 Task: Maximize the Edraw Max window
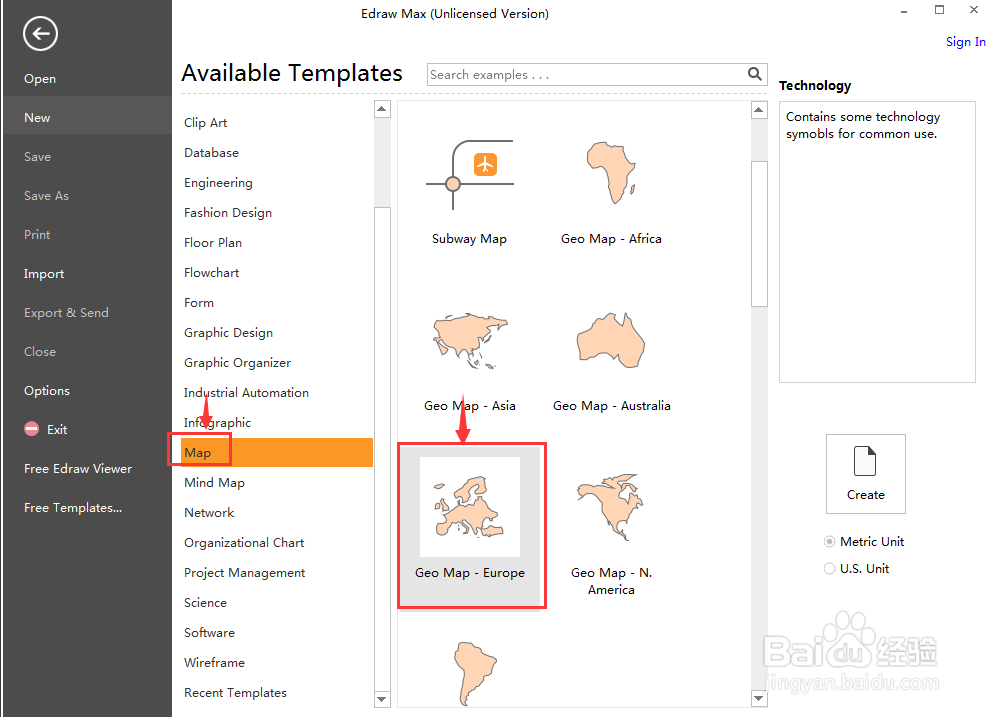point(939,10)
